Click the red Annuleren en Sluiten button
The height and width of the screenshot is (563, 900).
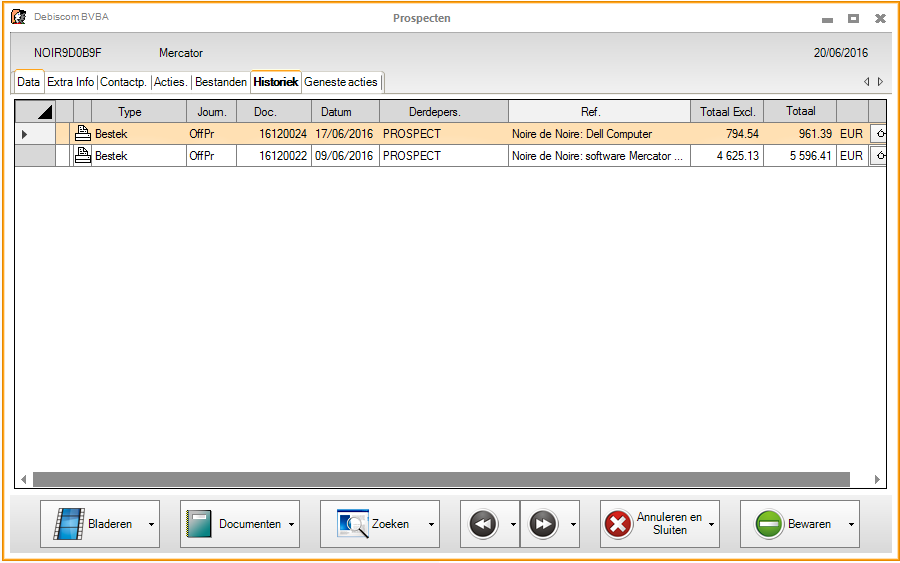click(x=653, y=524)
